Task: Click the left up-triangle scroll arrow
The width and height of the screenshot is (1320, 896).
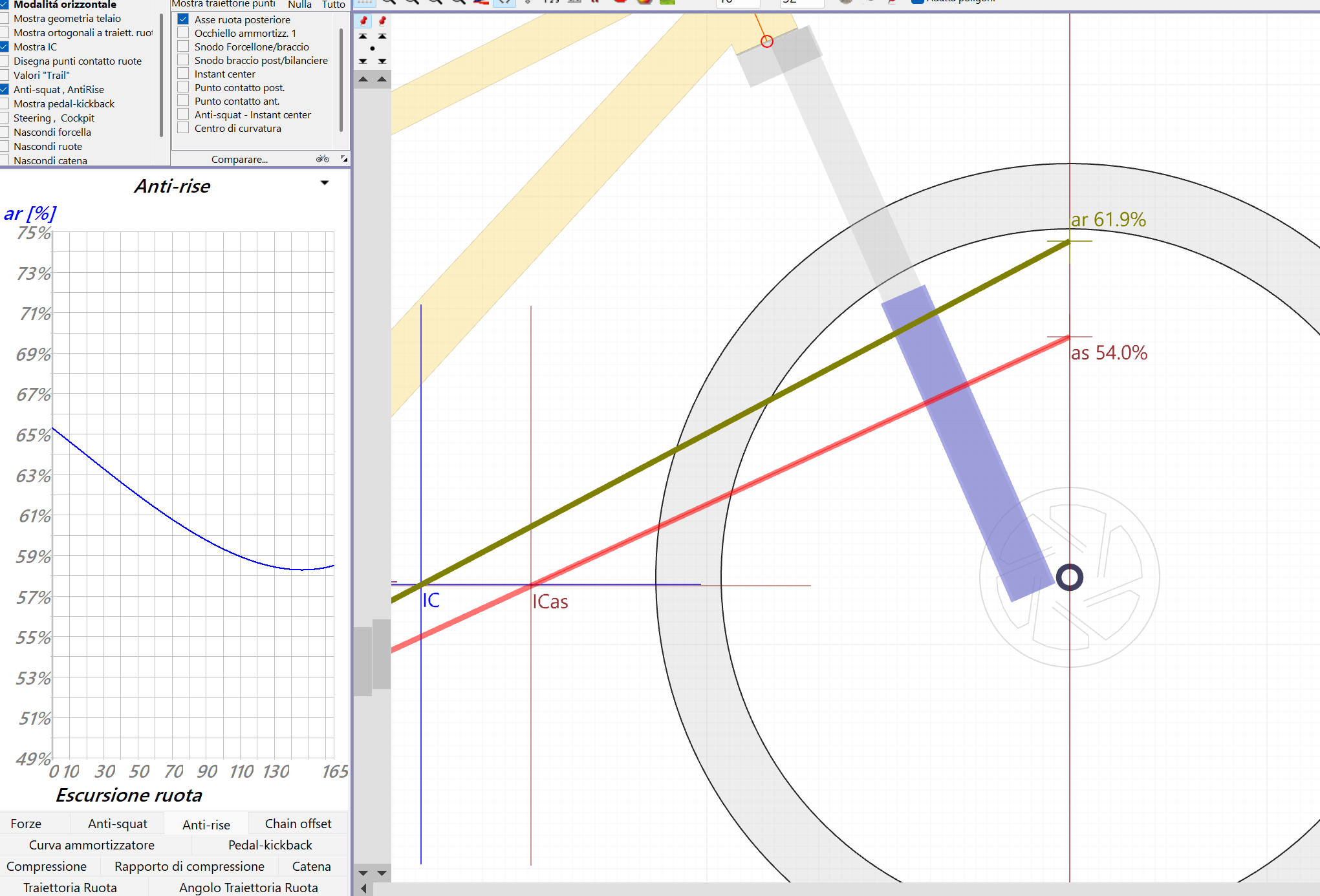Action: point(363,80)
